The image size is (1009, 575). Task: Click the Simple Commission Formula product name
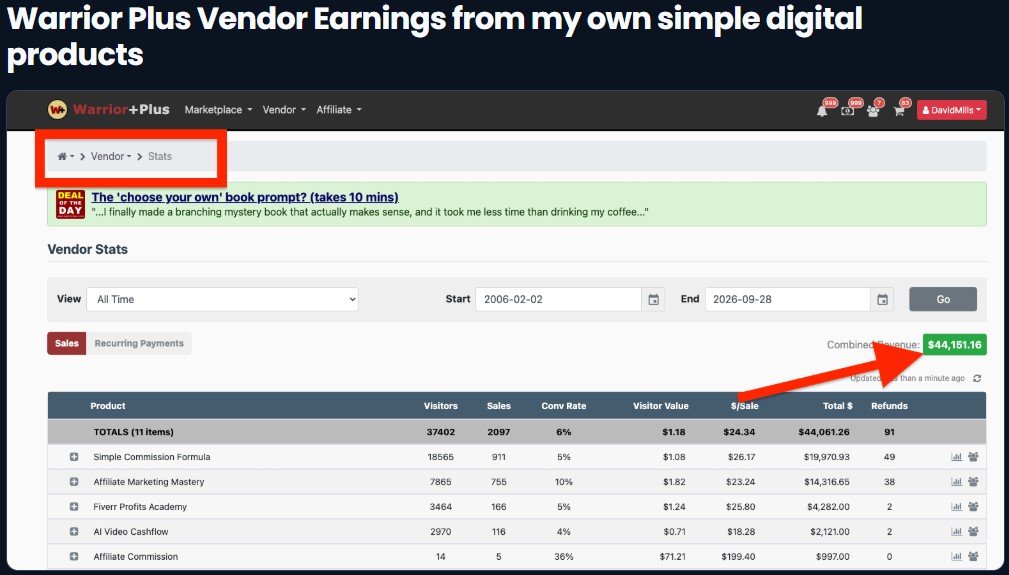tap(152, 457)
